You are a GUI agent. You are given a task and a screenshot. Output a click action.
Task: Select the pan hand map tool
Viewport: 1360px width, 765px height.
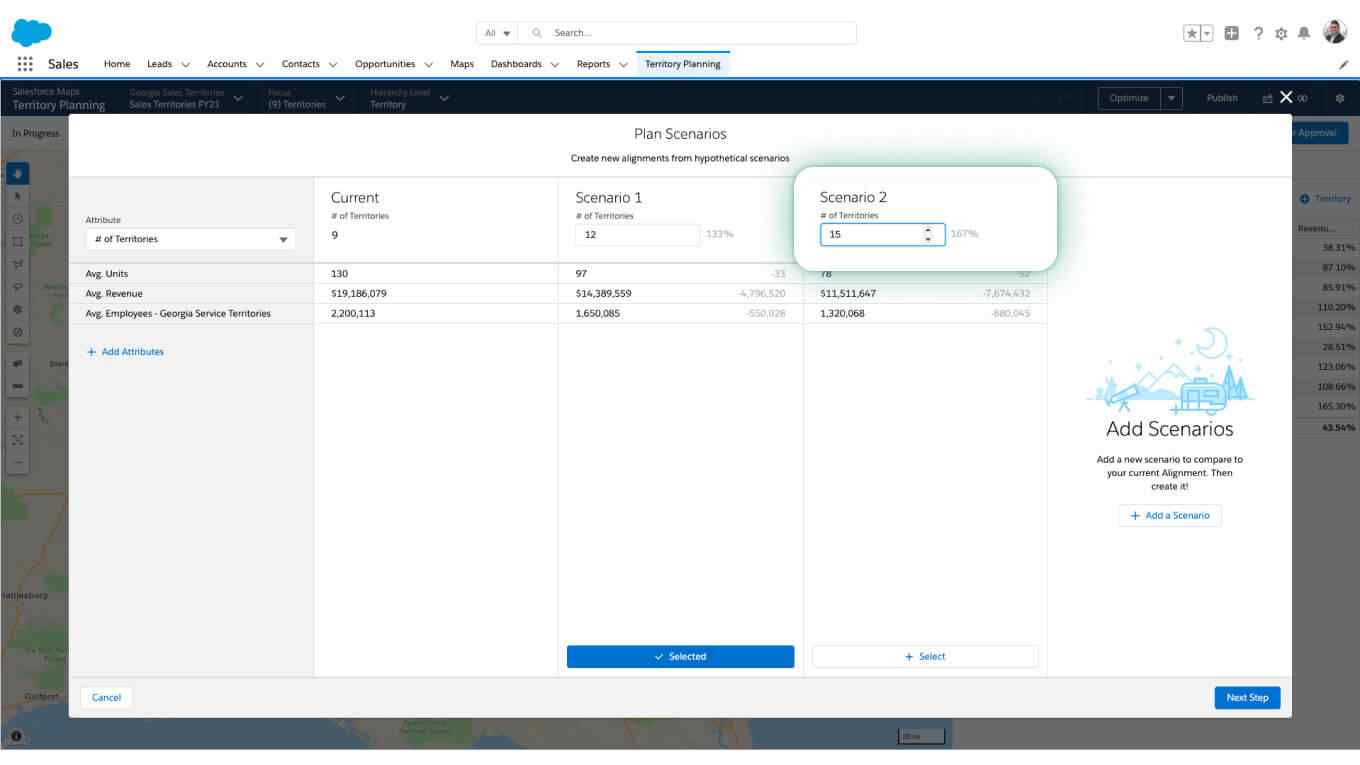point(18,173)
